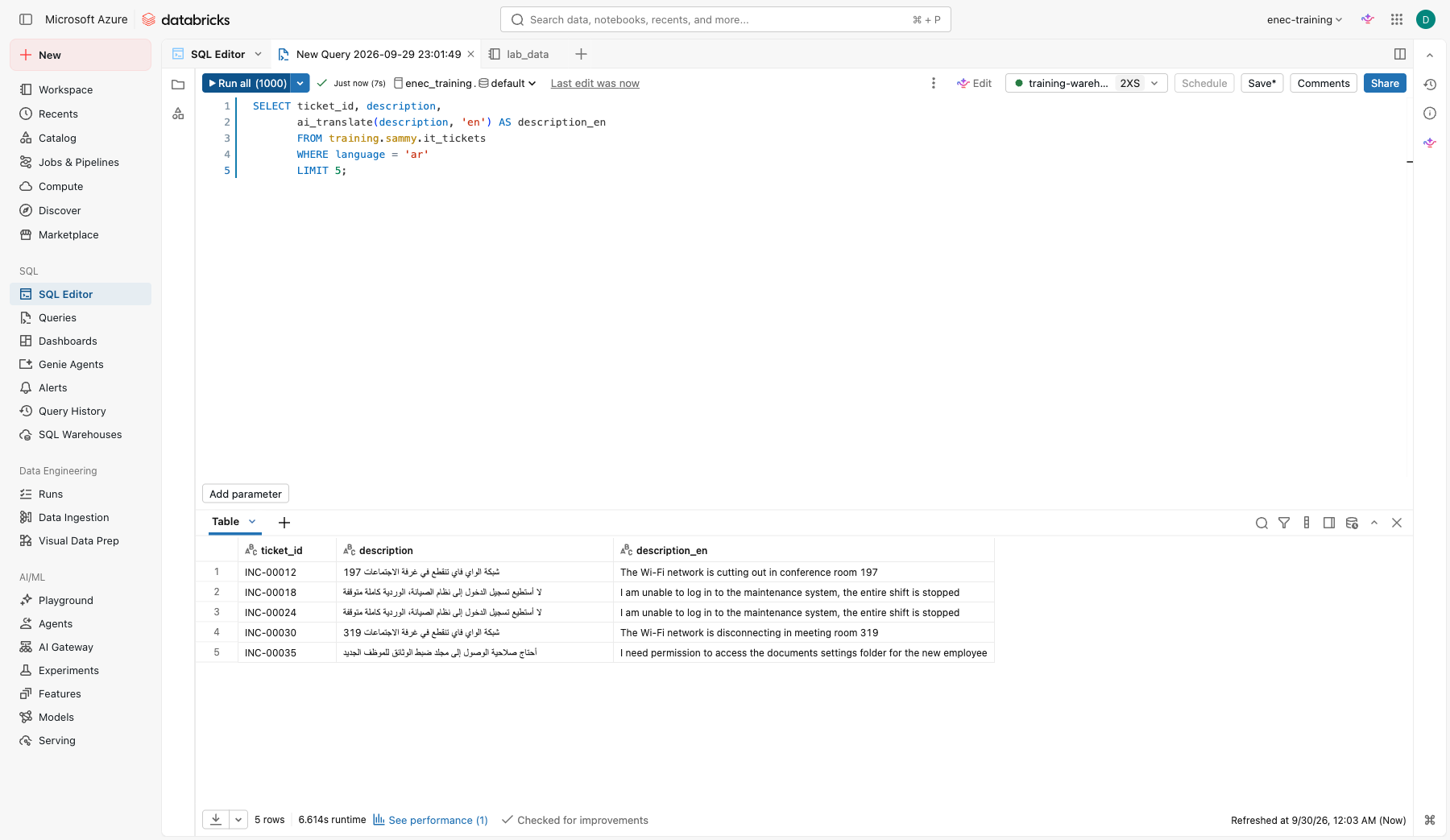Switch to the lab_data tab
Viewport: 1450px width, 840px height.
coord(520,54)
